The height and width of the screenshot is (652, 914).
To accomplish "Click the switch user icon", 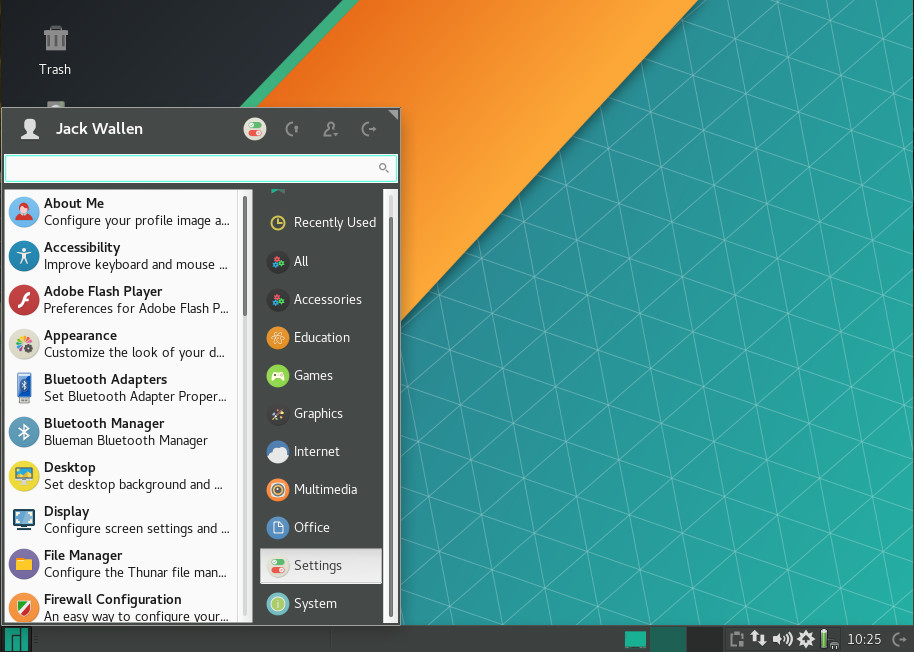I will [330, 129].
